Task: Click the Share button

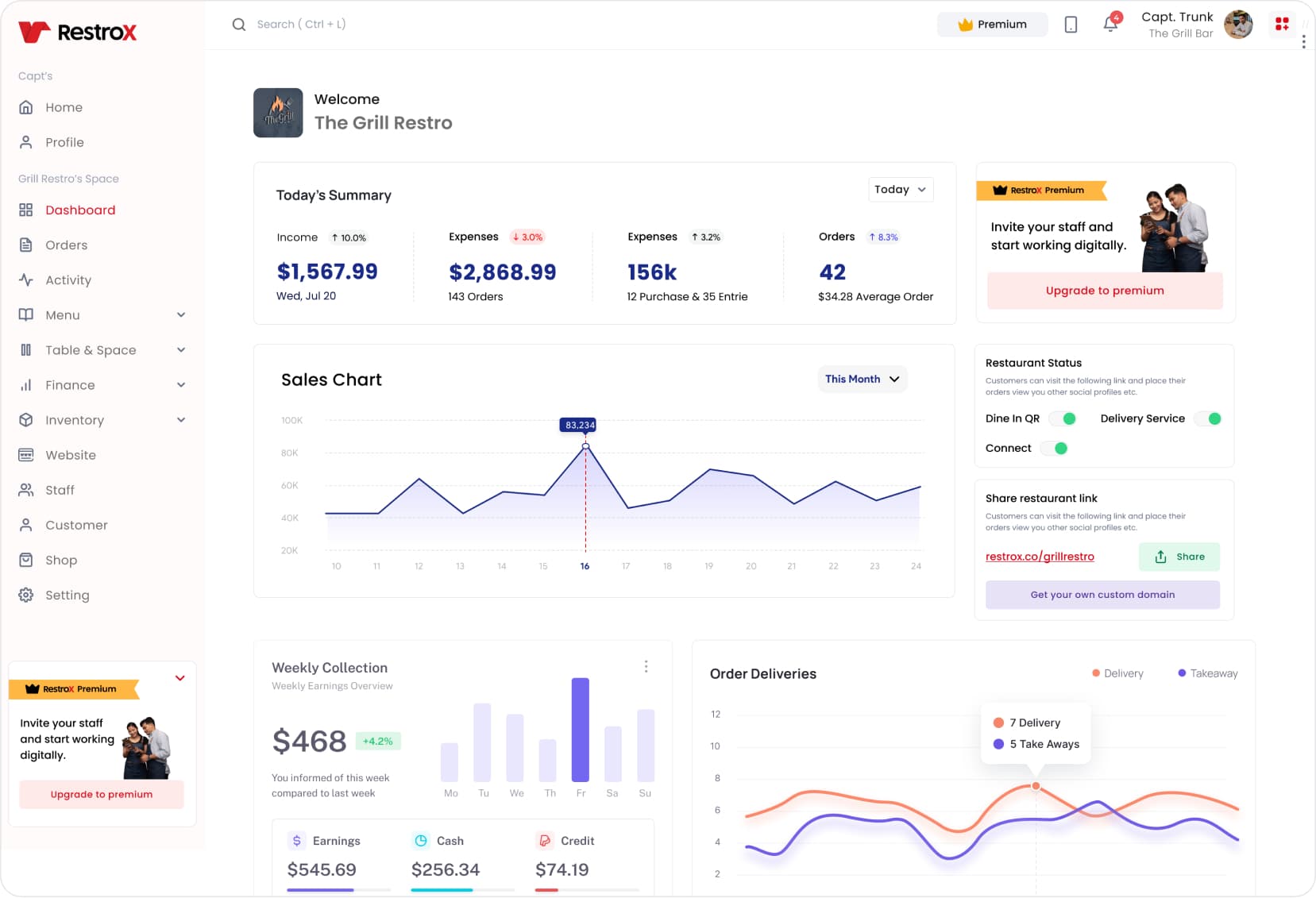Action: [1179, 557]
